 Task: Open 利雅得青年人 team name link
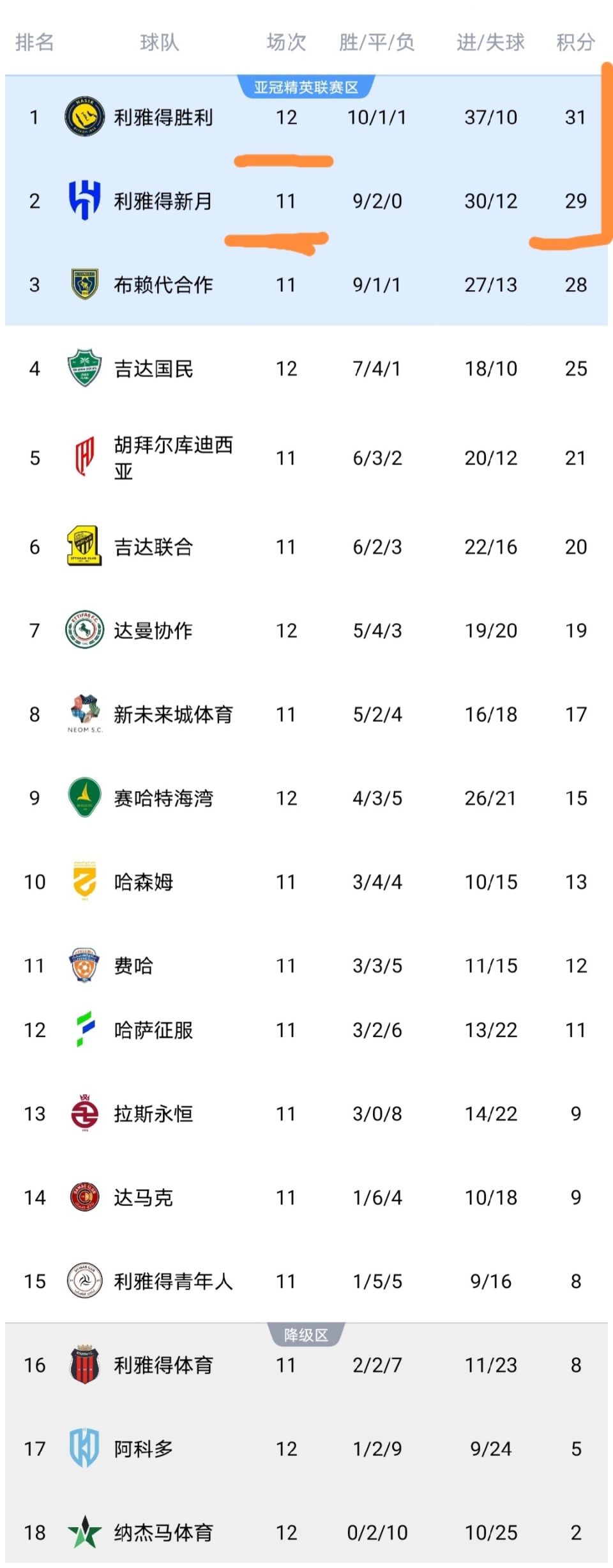173,1281
